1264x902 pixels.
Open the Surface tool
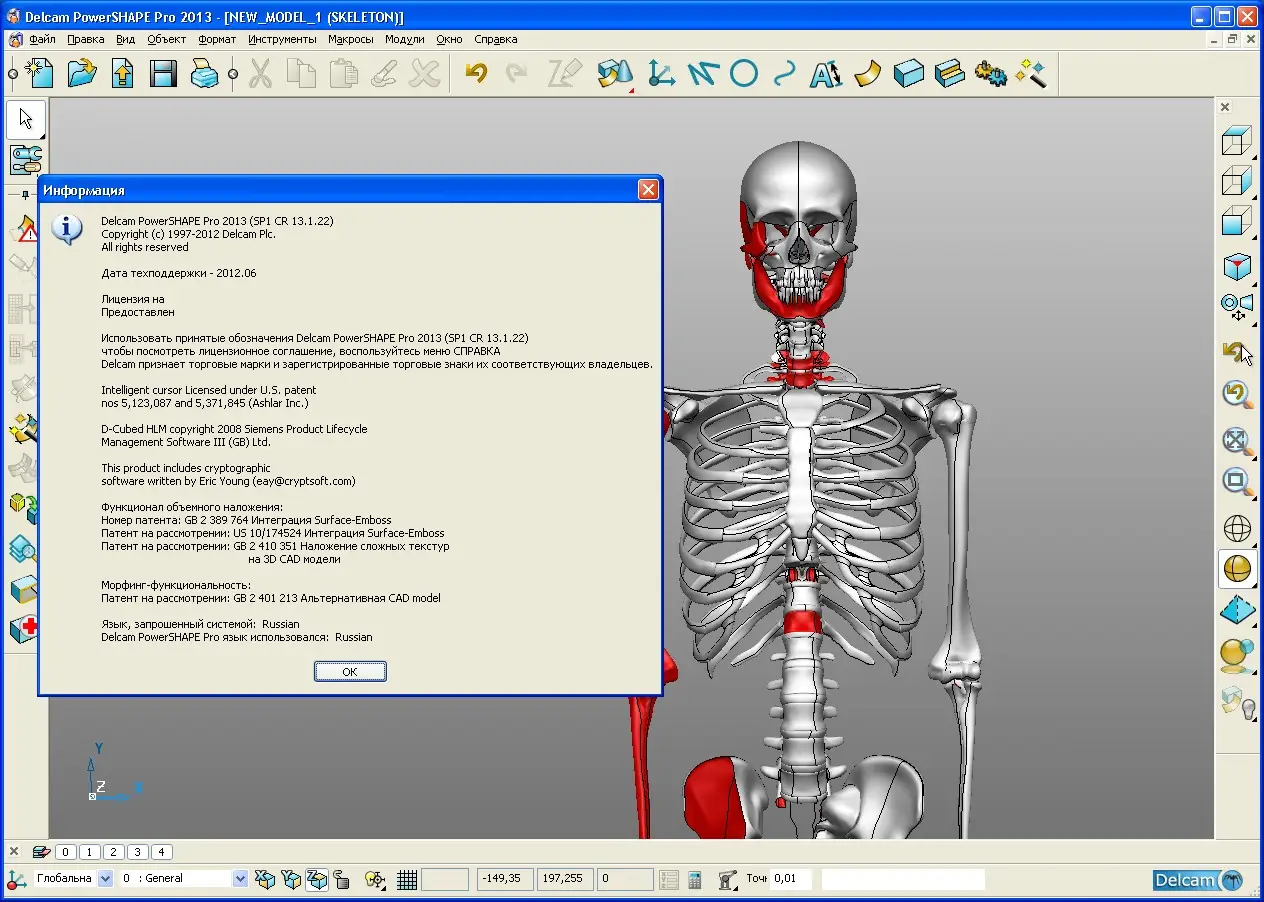pyautogui.click(x=867, y=74)
